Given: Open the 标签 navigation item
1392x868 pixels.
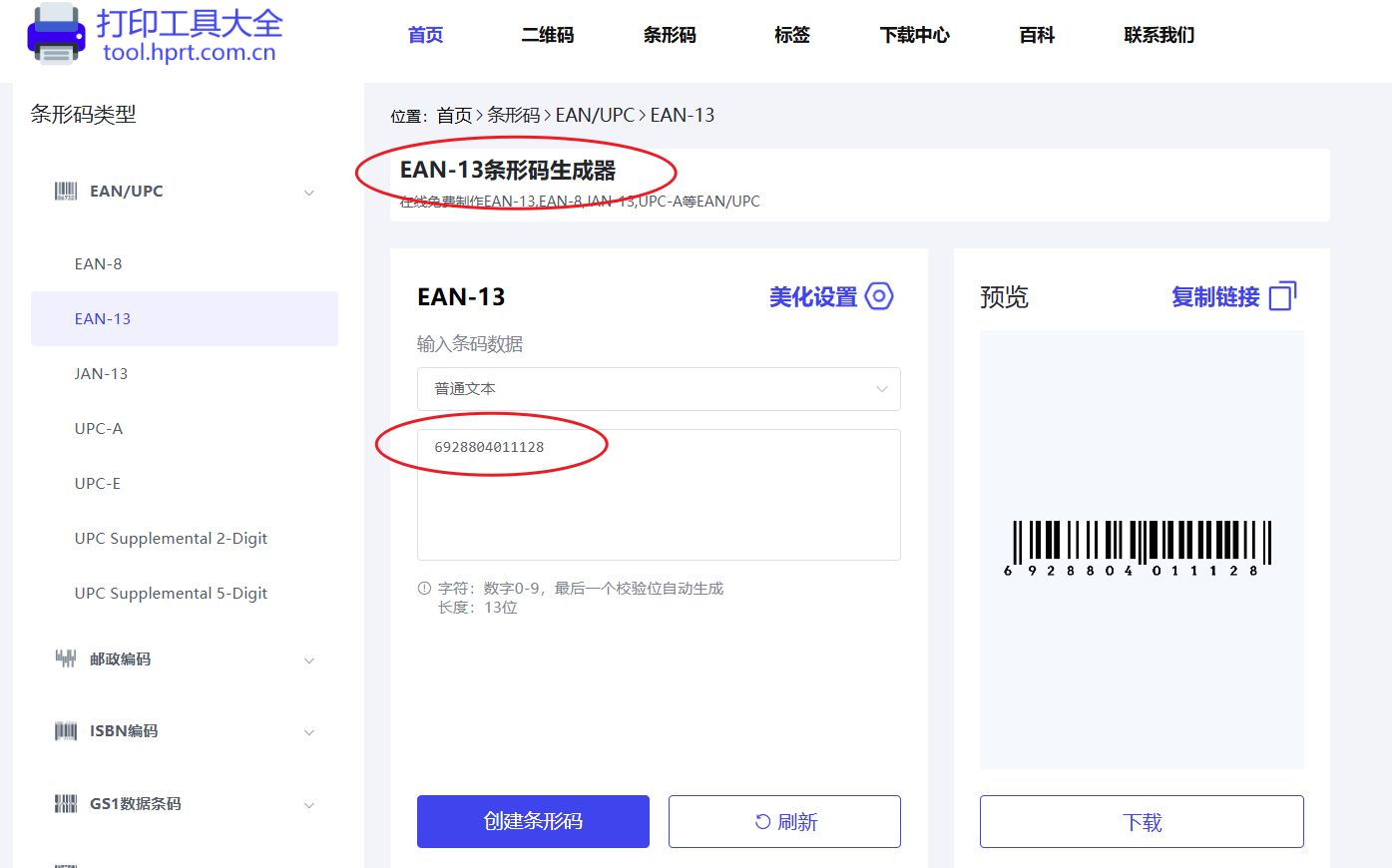Looking at the screenshot, I should 792,35.
